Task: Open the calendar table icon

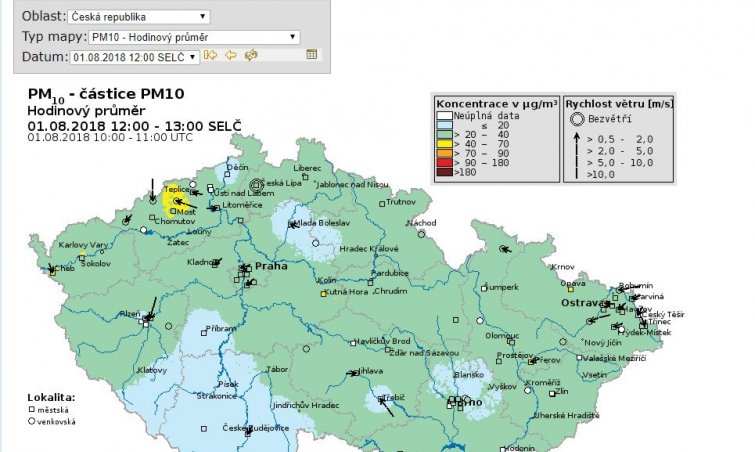Action: click(x=312, y=56)
